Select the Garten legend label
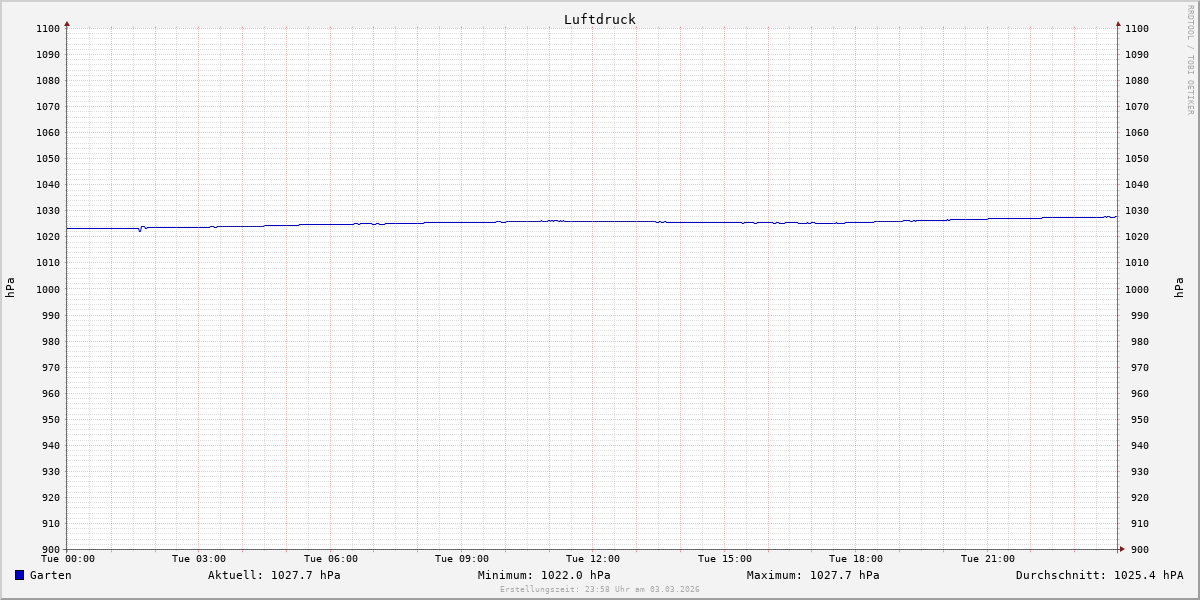This screenshot has width=1200, height=600. (50, 575)
